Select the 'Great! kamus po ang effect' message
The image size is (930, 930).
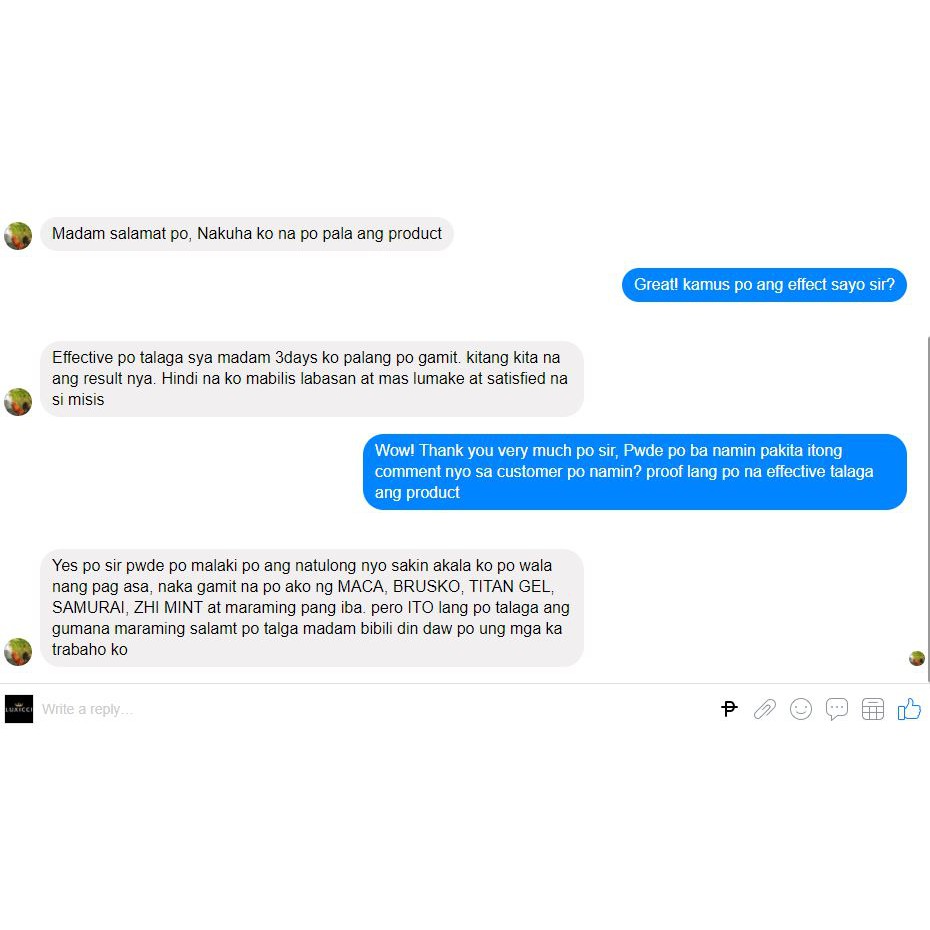pyautogui.click(x=764, y=285)
